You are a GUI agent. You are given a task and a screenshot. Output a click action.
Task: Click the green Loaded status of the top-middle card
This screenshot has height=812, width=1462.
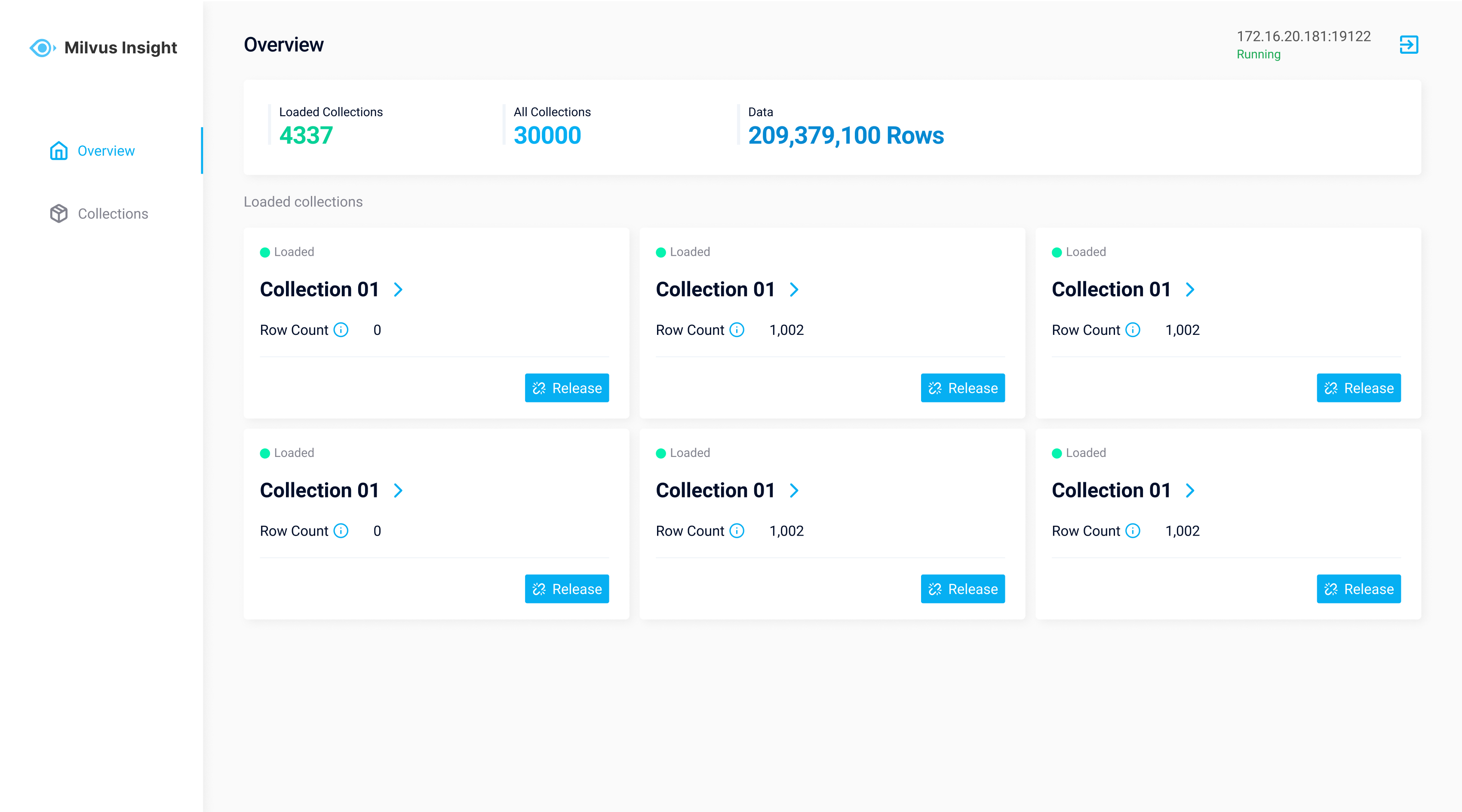pos(683,252)
